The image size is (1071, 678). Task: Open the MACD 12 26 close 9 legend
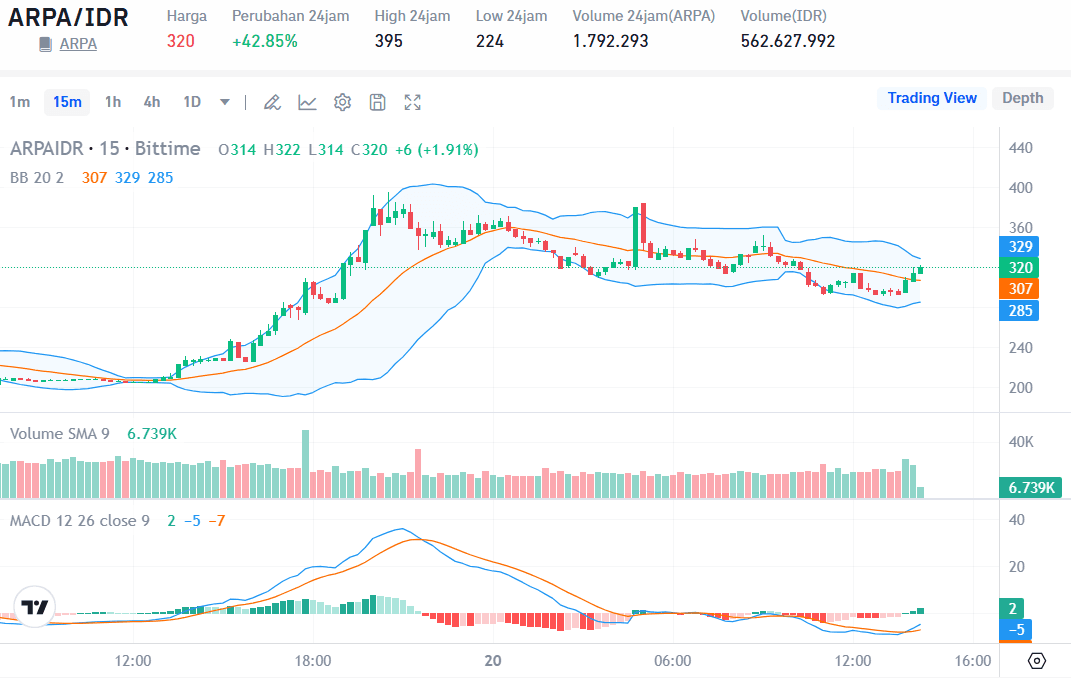click(80, 521)
